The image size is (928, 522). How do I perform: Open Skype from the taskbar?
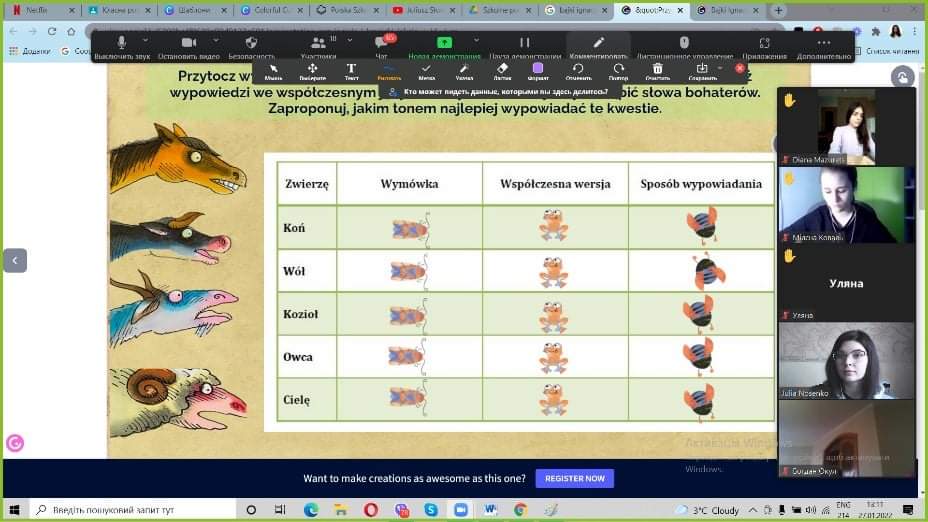click(x=431, y=510)
